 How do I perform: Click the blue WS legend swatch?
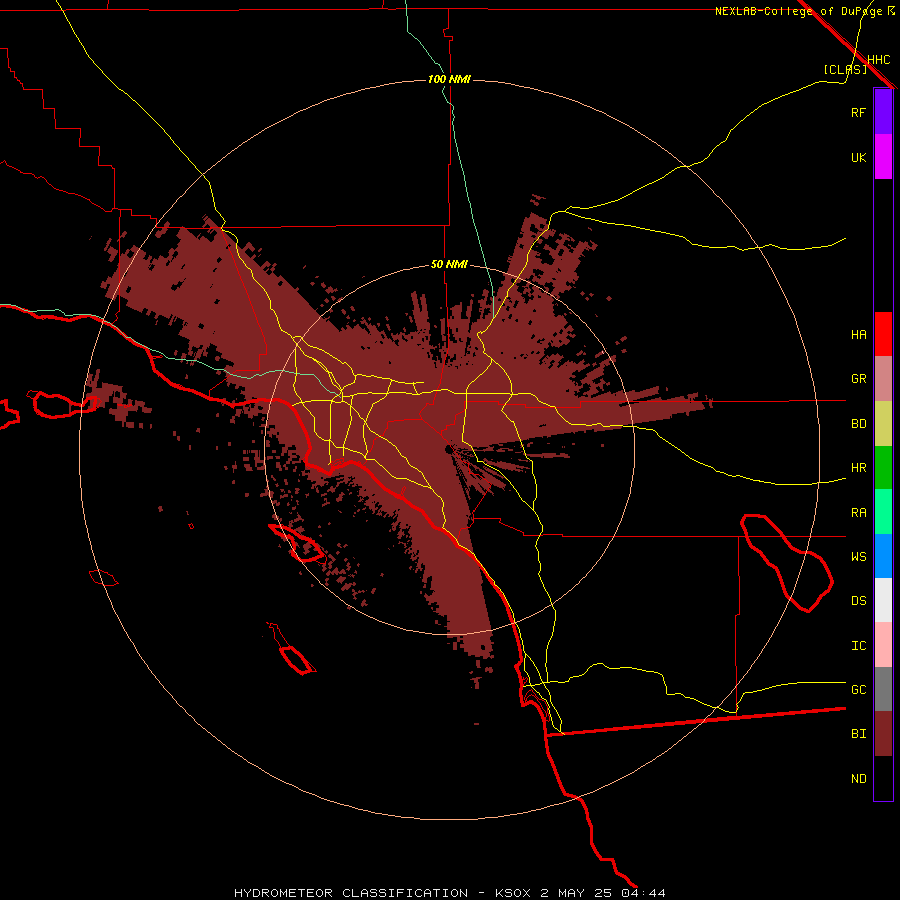(x=883, y=556)
